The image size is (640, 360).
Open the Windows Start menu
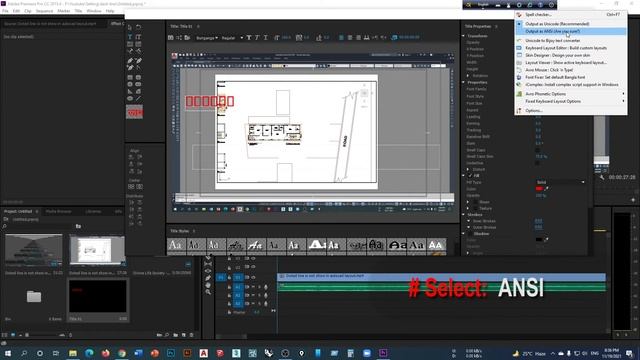click(x=7, y=353)
